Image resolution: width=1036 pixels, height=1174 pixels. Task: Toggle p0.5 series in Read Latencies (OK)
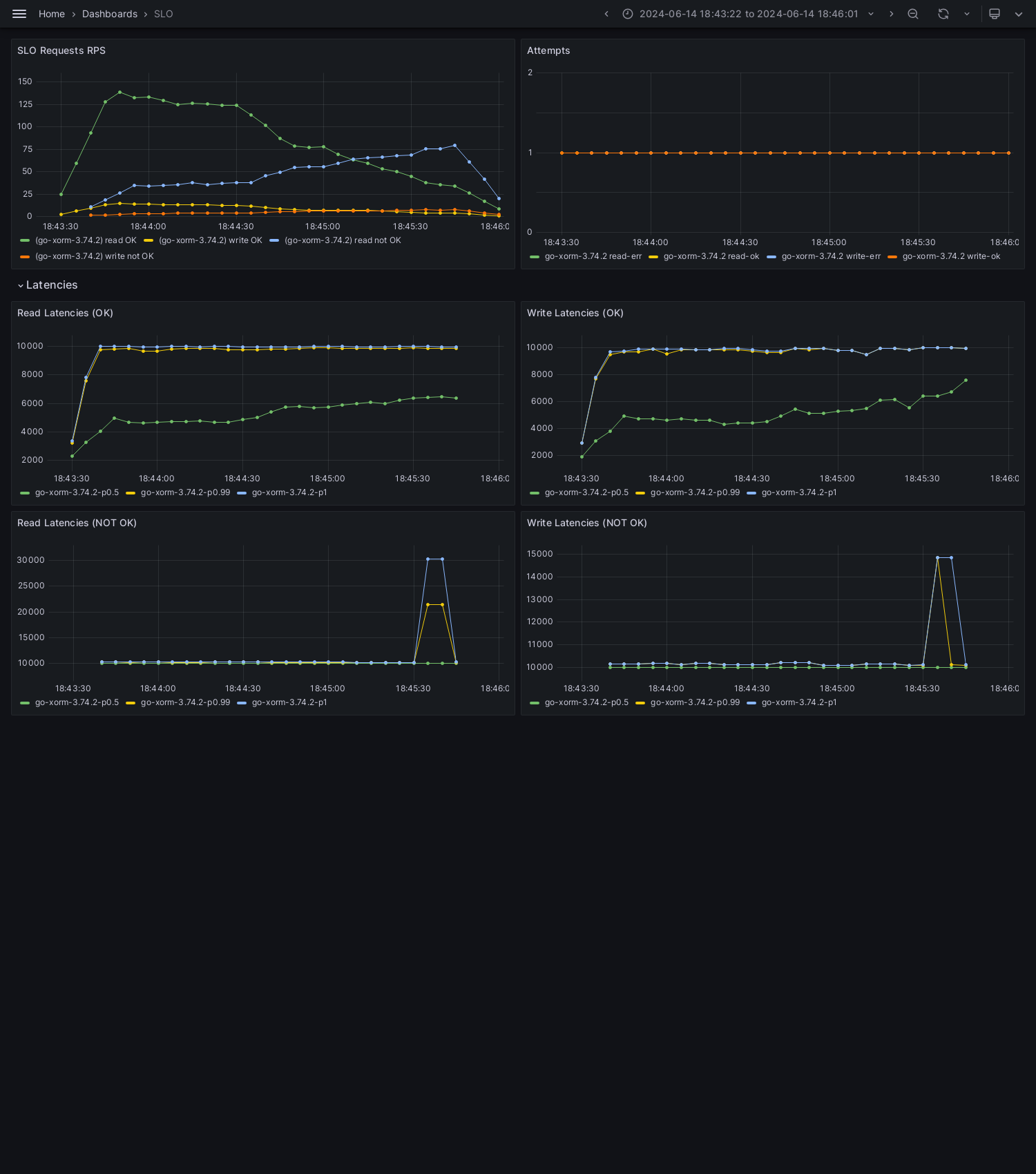77,492
